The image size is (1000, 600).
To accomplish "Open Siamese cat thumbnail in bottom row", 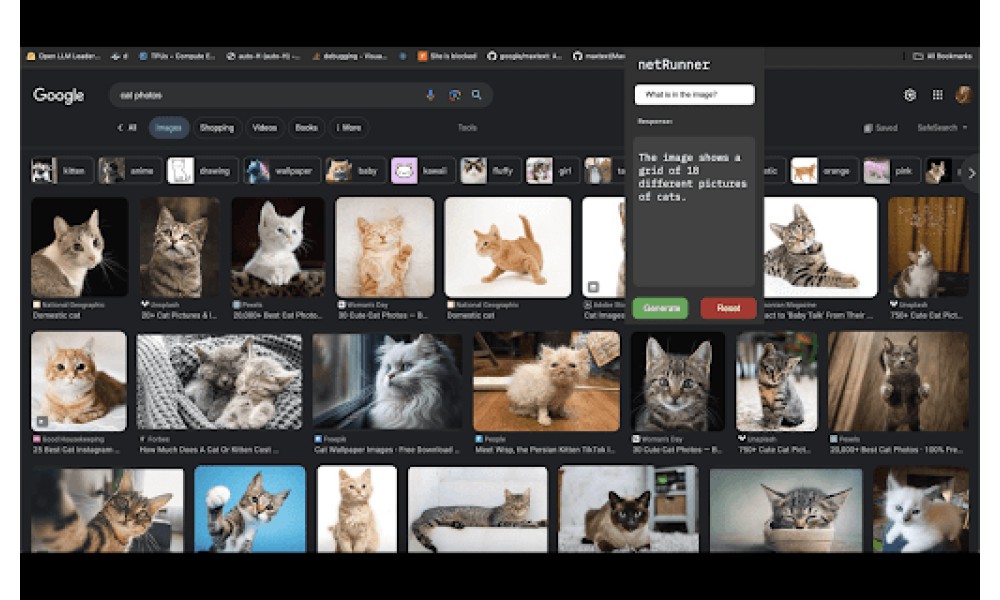I will [628, 509].
